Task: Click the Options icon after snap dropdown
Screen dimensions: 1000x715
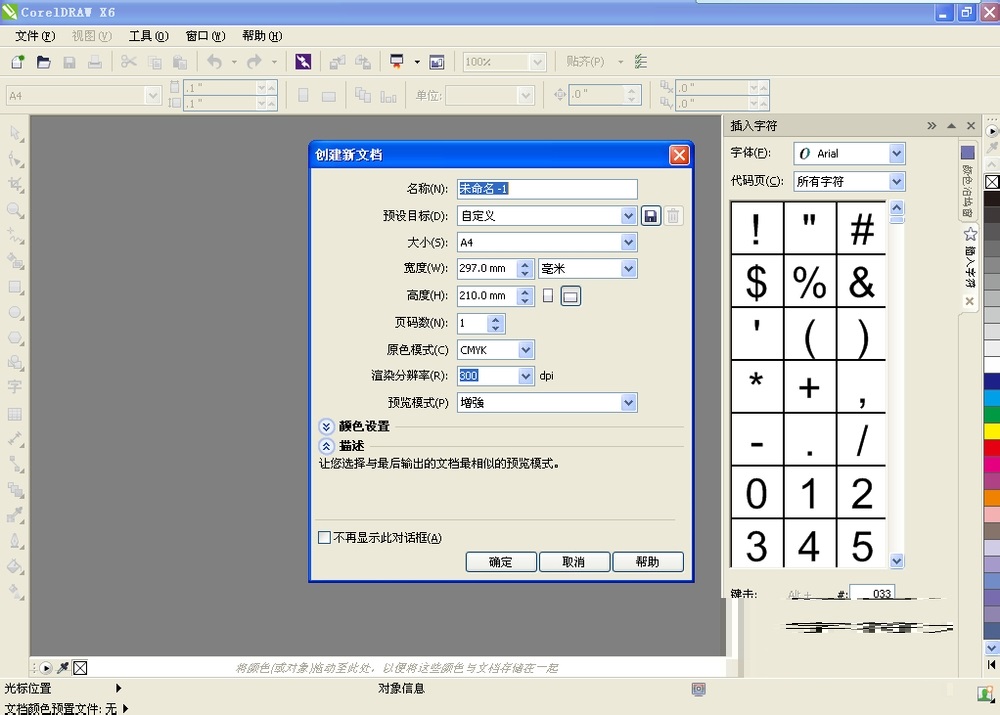Action: click(641, 62)
